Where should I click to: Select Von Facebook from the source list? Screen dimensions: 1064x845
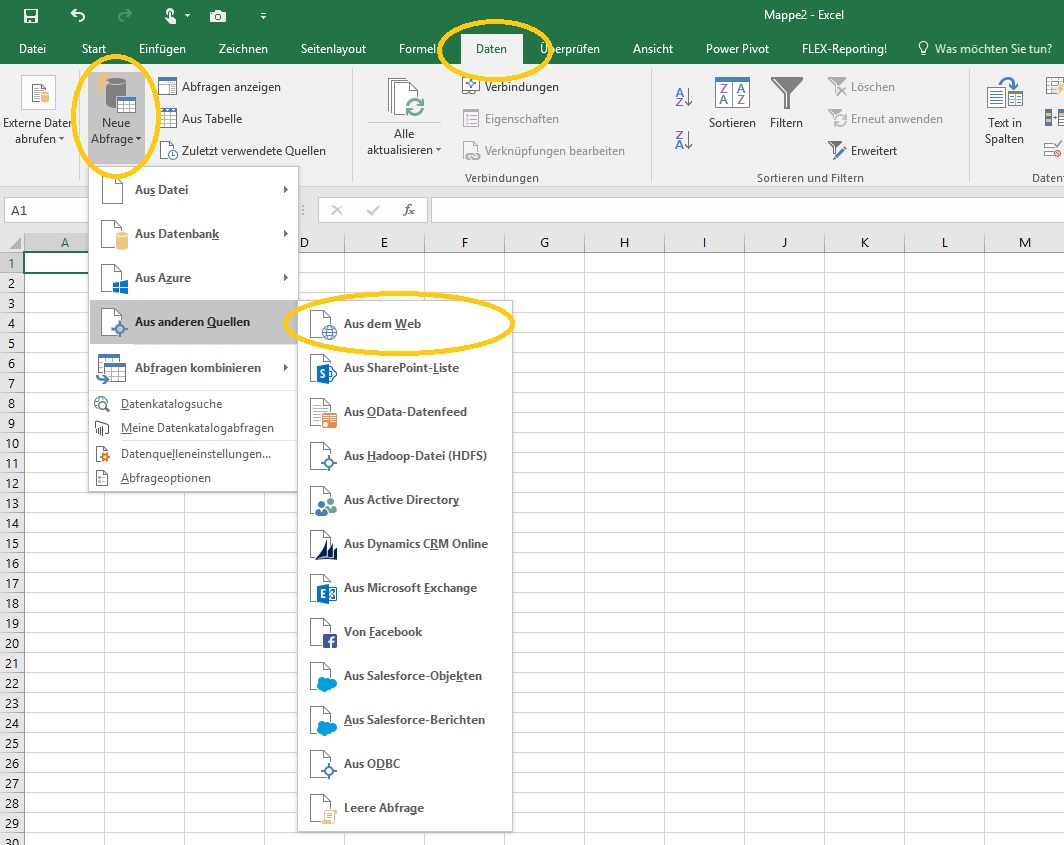click(382, 632)
